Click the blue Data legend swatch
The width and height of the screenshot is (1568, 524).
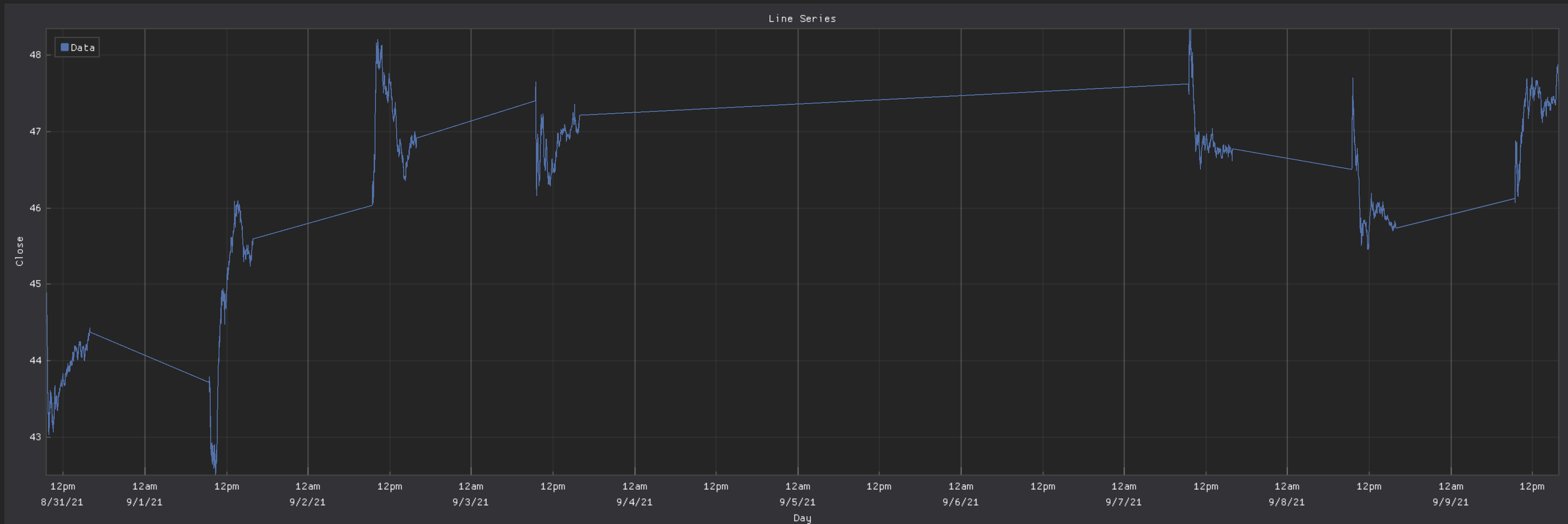pyautogui.click(x=65, y=47)
